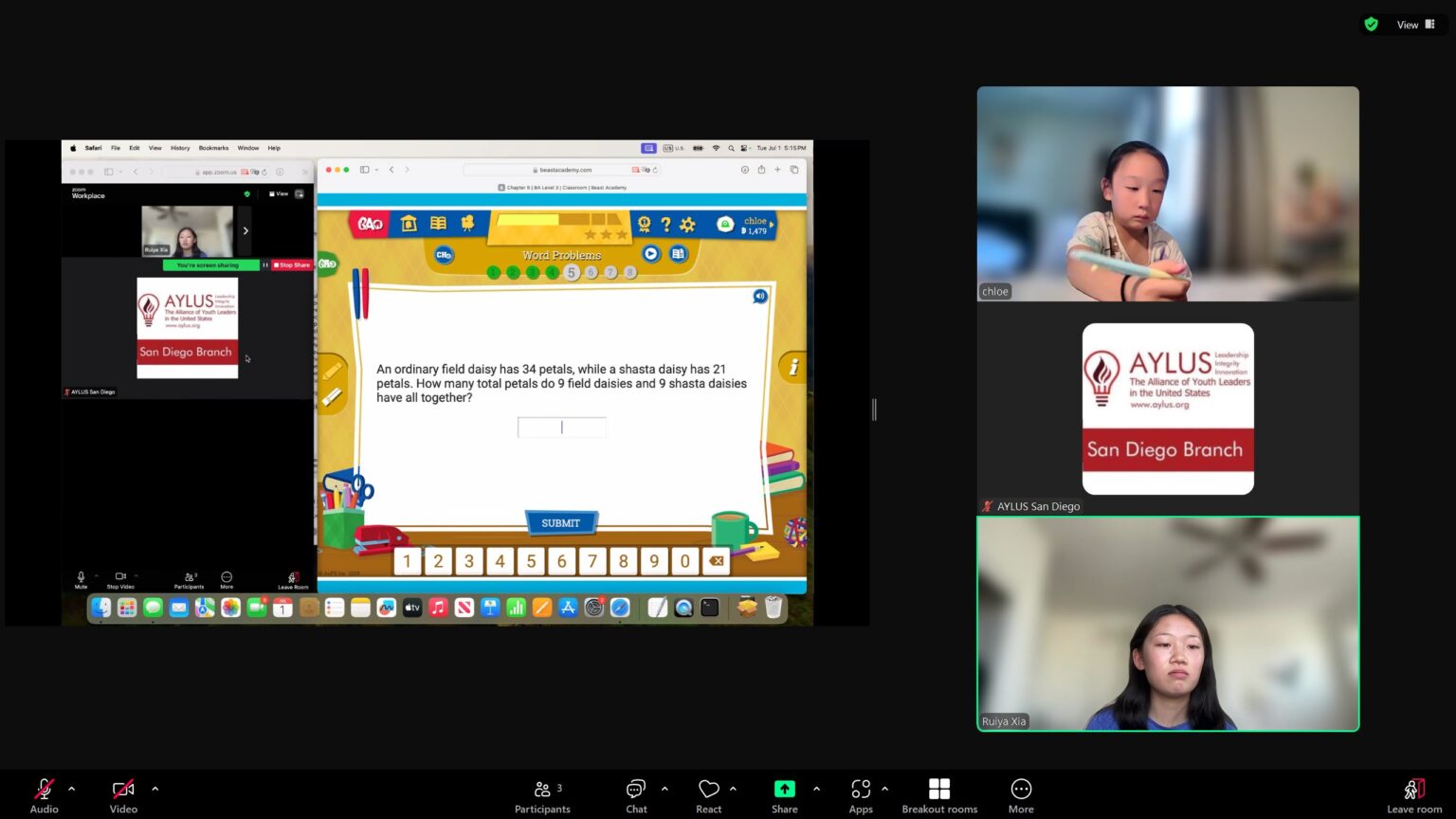Play the Word Problems lesson video
The image size is (1456, 819).
pyautogui.click(x=650, y=254)
